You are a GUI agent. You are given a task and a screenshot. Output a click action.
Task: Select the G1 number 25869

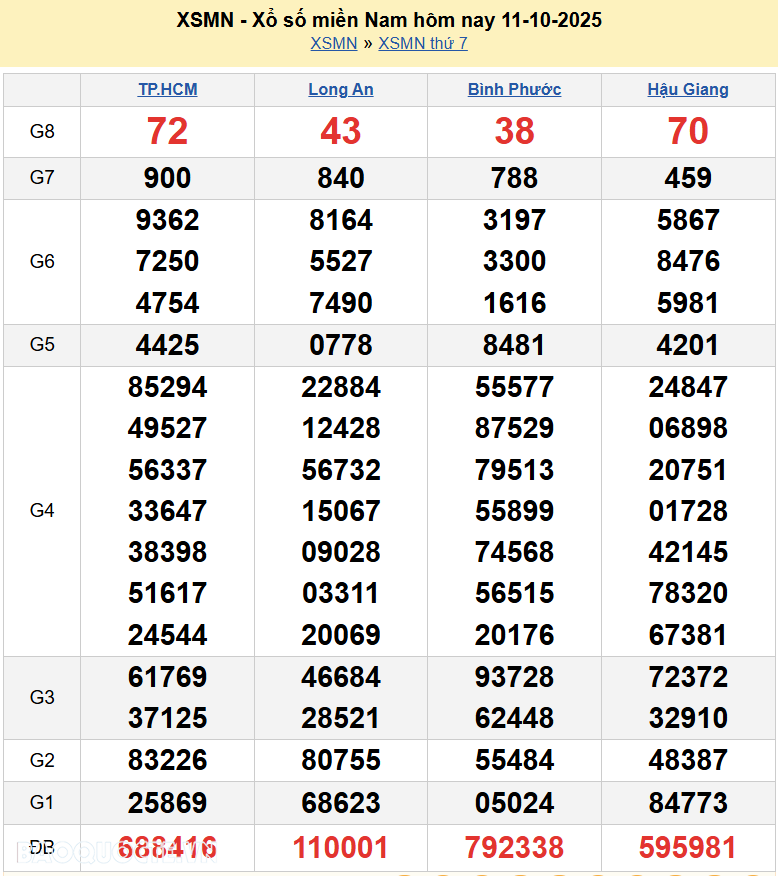pyautogui.click(x=167, y=803)
